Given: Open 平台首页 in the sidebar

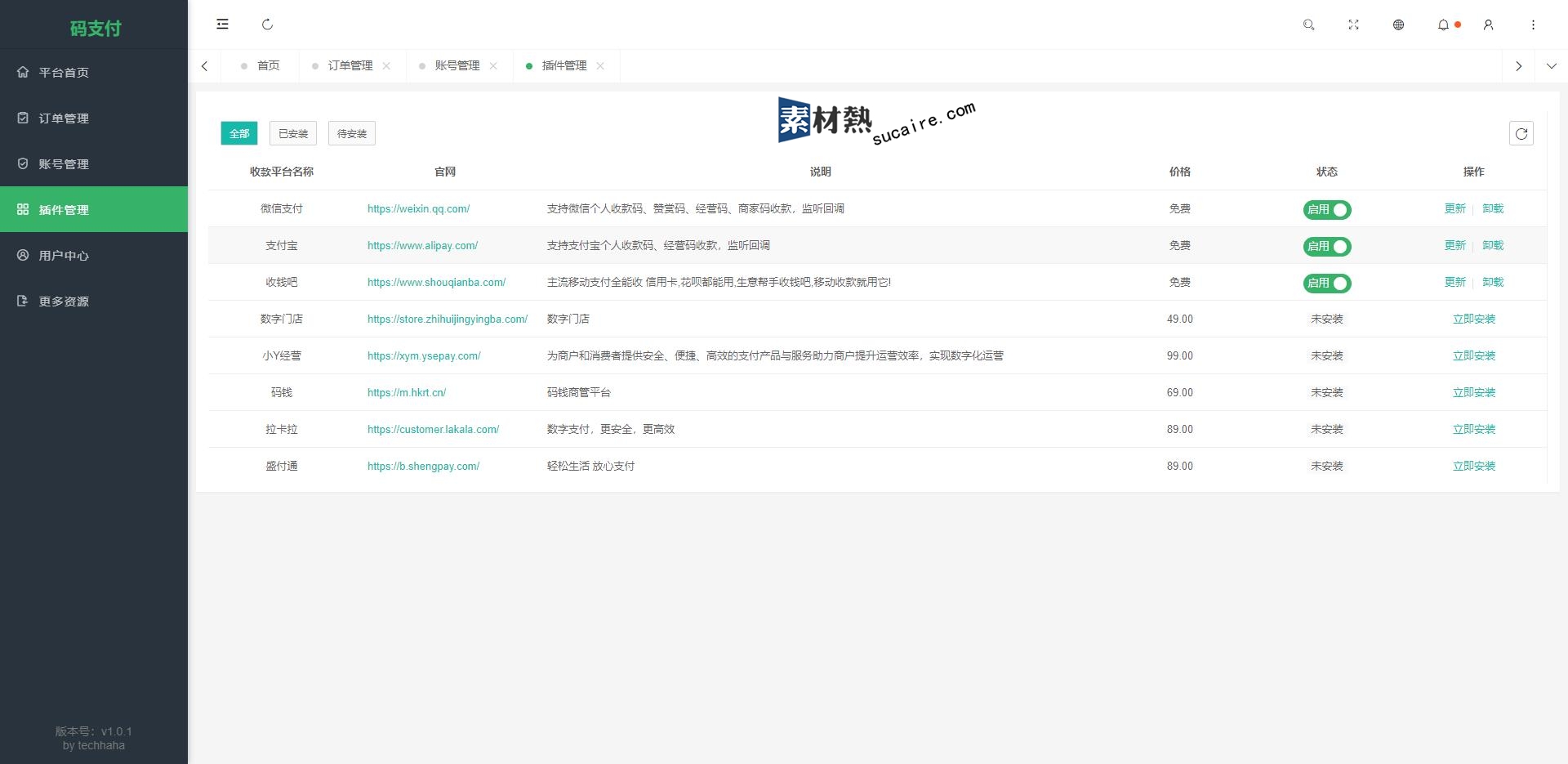Looking at the screenshot, I should (x=94, y=72).
